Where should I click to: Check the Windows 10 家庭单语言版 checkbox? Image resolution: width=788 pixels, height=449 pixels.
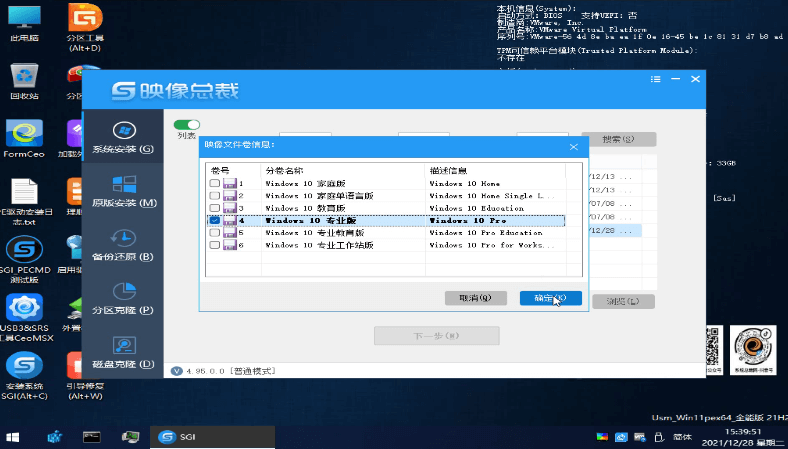click(x=215, y=196)
